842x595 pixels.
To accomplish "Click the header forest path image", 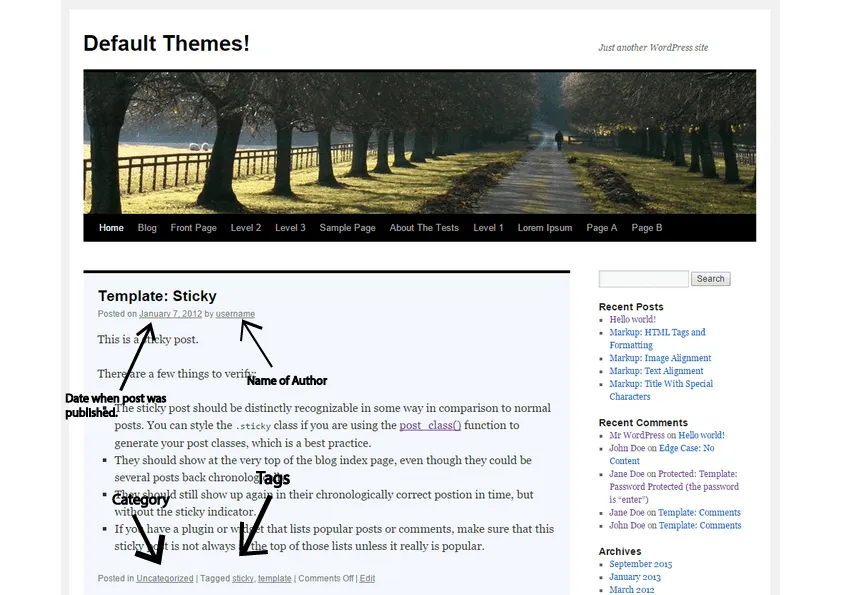I will pyautogui.click(x=419, y=142).
